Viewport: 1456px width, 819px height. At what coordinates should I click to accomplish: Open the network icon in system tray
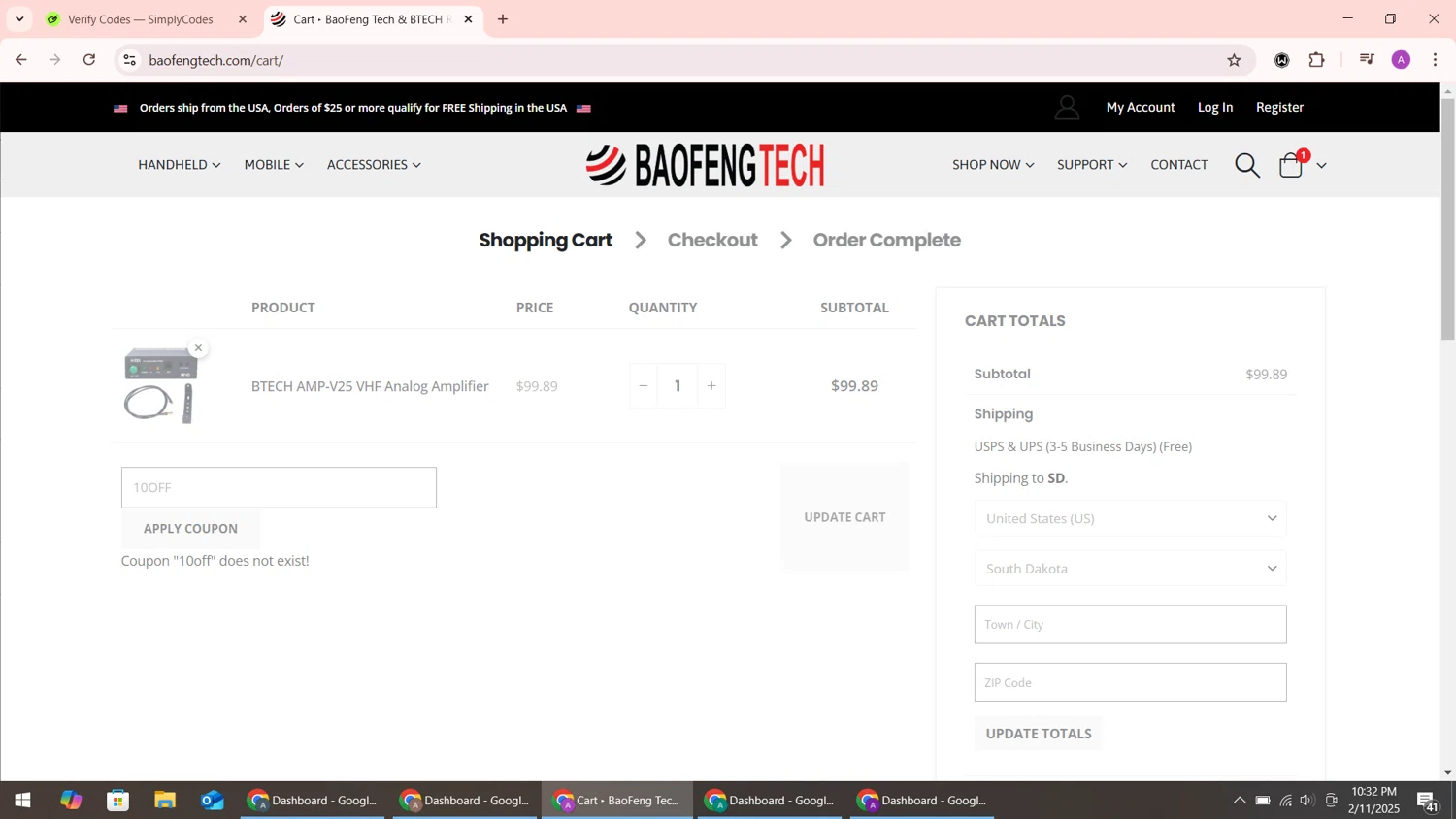tap(1285, 801)
